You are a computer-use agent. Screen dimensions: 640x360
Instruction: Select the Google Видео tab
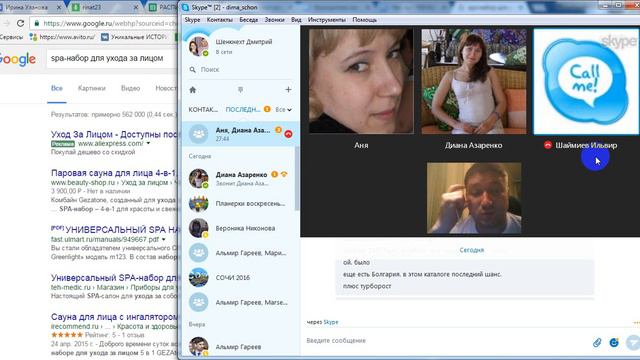point(130,88)
